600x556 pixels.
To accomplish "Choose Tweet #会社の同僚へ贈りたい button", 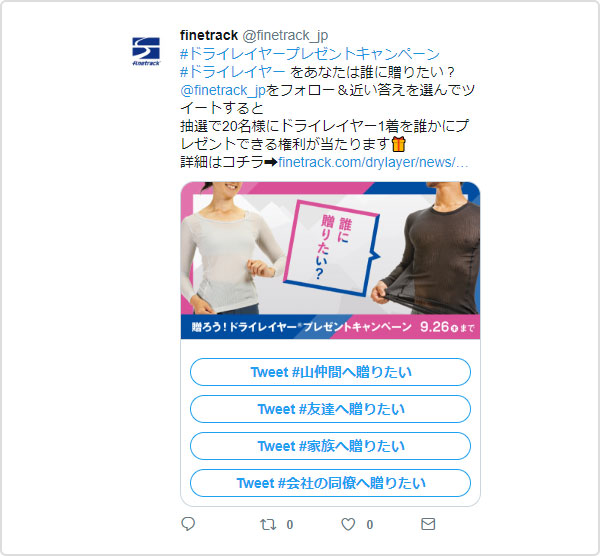I will point(330,483).
